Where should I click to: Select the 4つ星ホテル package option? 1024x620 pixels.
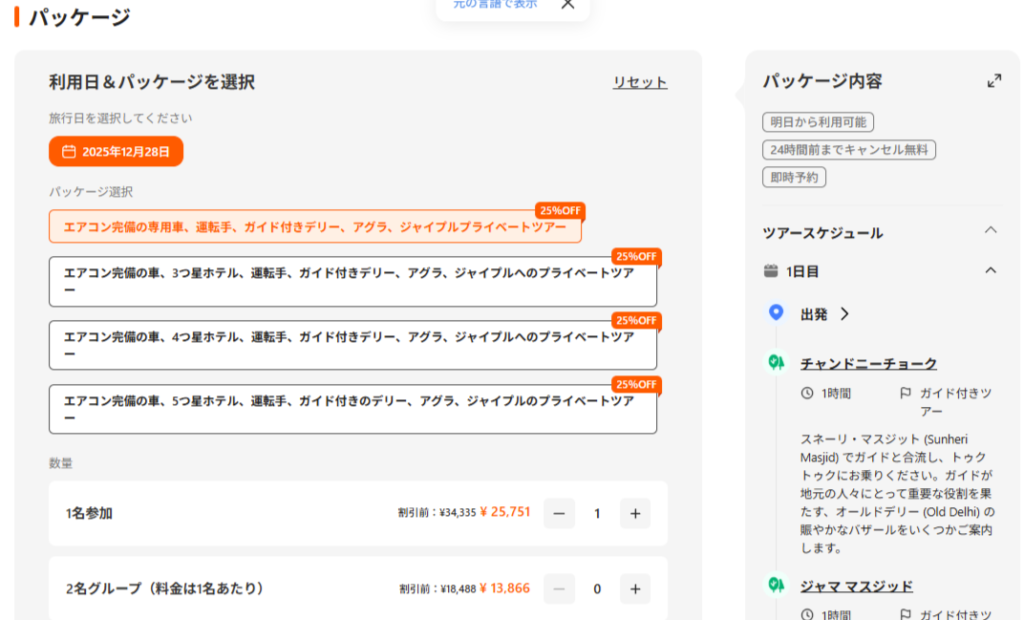pos(352,345)
